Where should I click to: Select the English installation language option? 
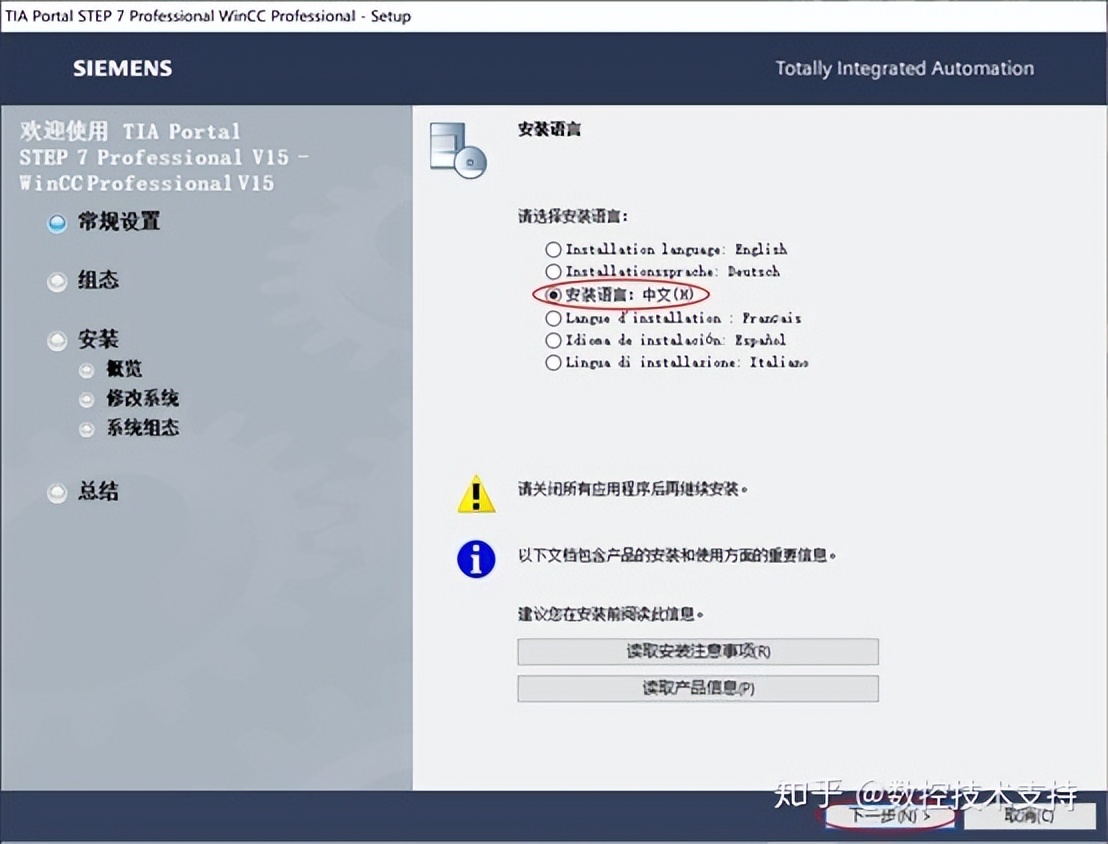pos(554,249)
